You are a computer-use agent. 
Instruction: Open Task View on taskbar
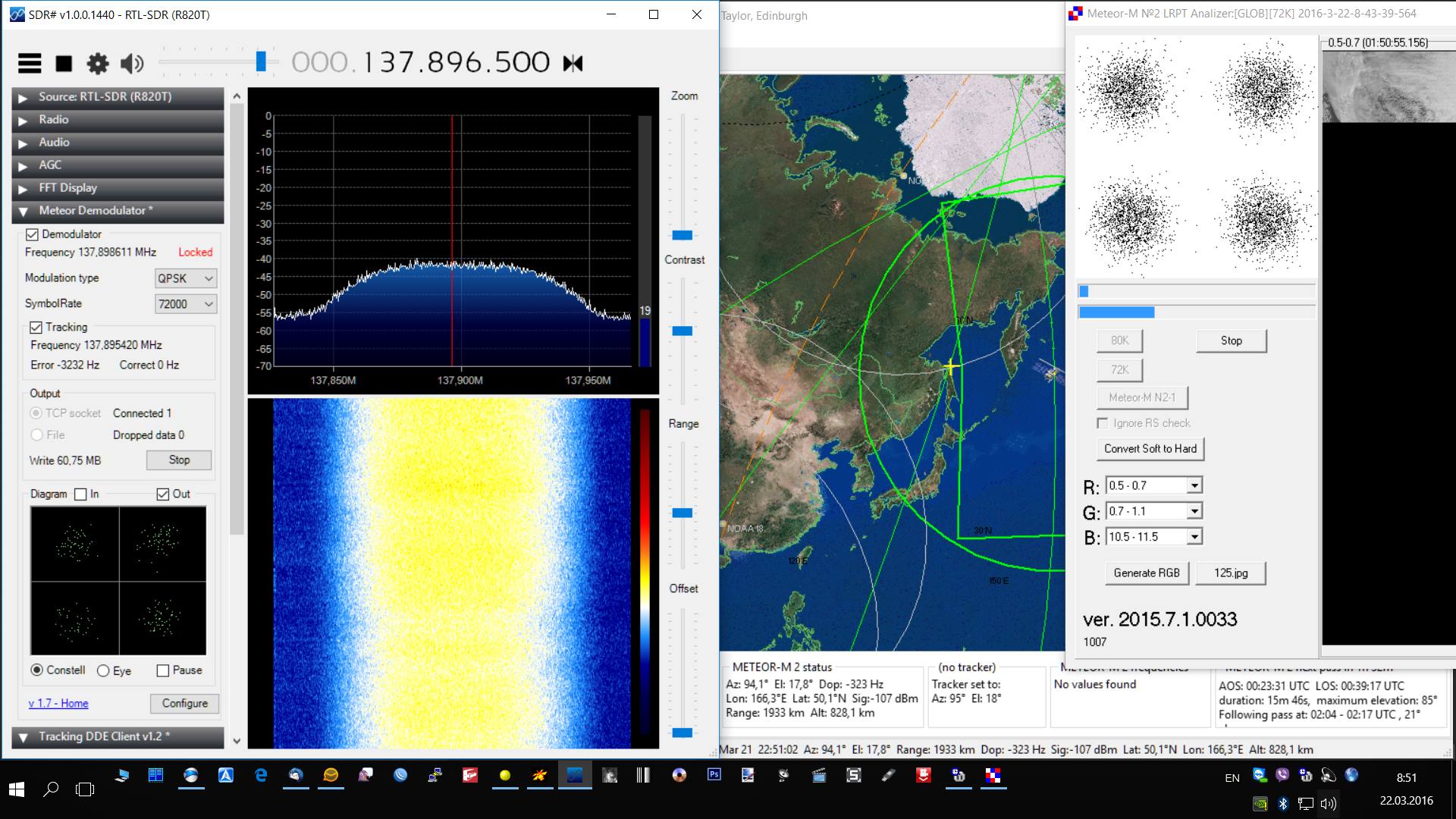tap(85, 789)
